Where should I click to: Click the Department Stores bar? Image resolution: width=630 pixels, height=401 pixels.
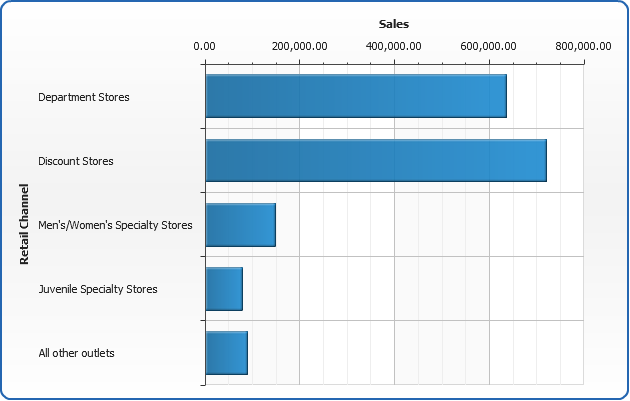click(x=356, y=96)
